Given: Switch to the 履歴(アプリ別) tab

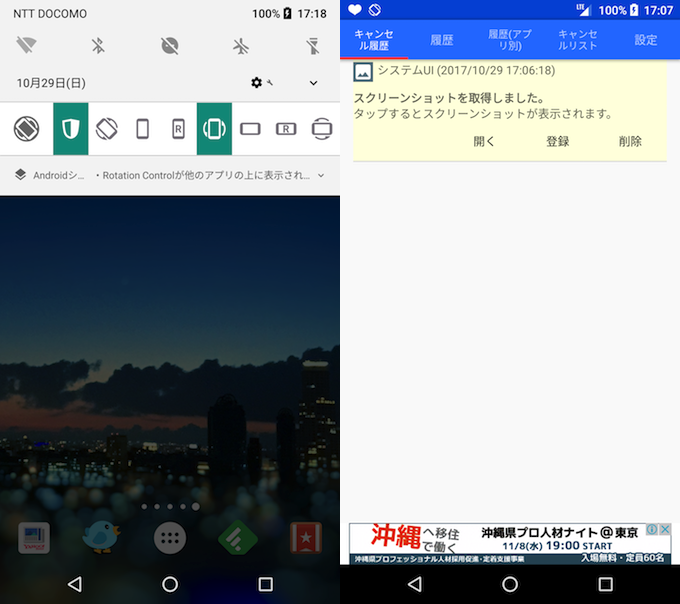Looking at the screenshot, I should click(x=510, y=40).
